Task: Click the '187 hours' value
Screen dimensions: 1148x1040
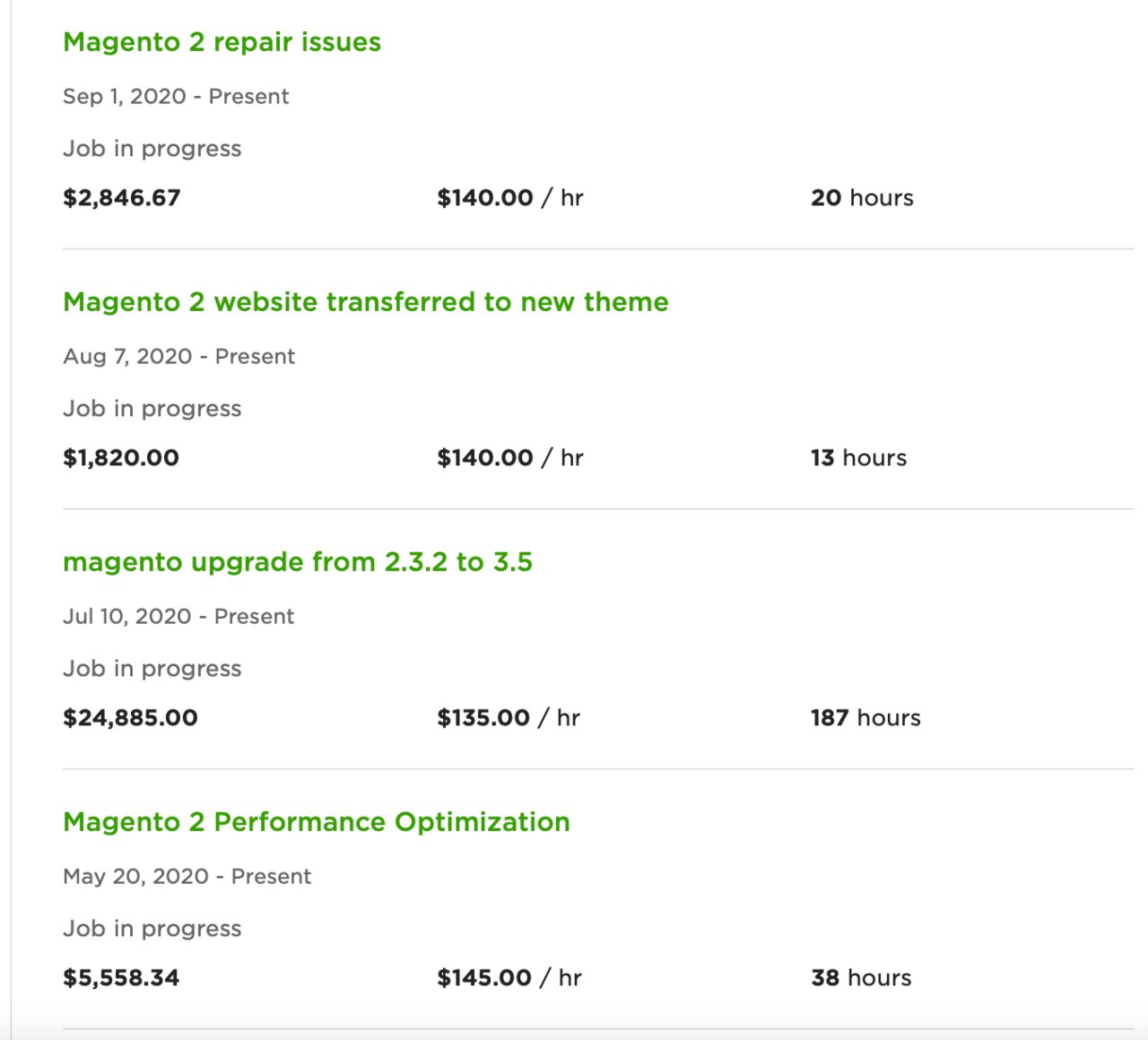Action: click(865, 718)
